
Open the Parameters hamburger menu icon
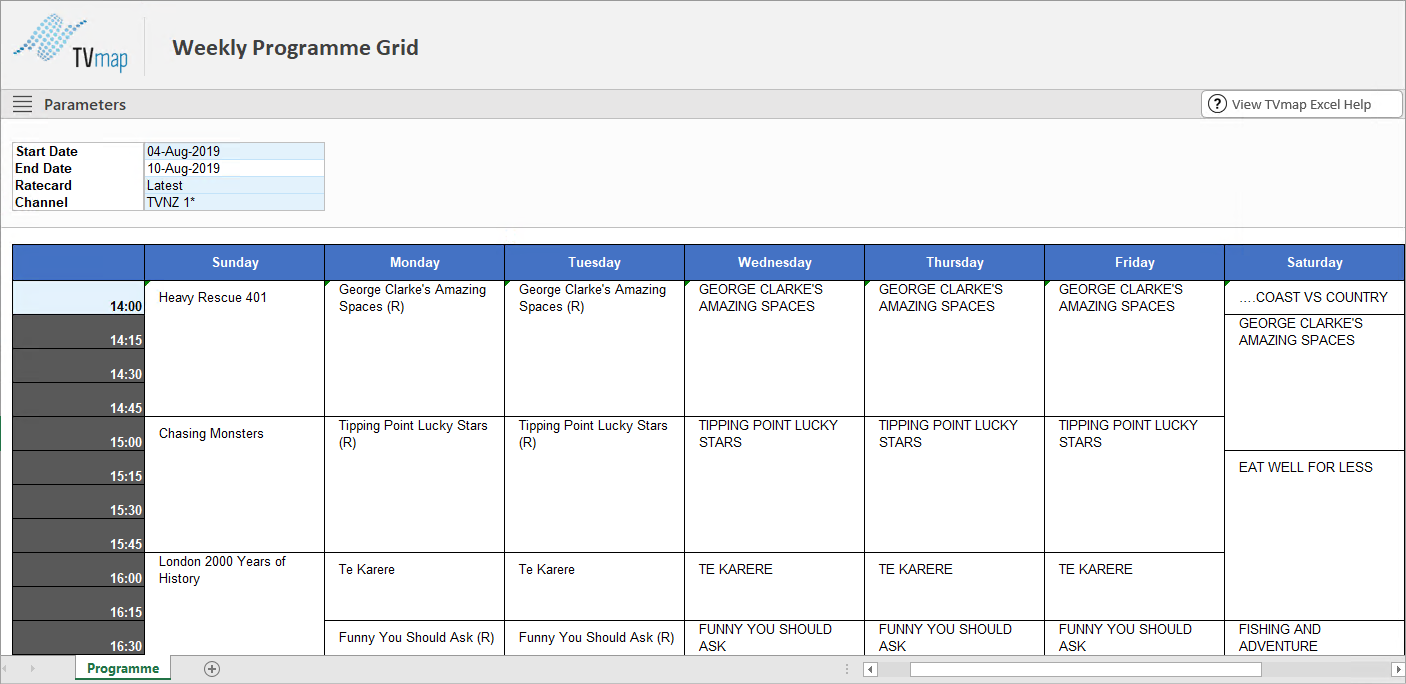click(22, 104)
